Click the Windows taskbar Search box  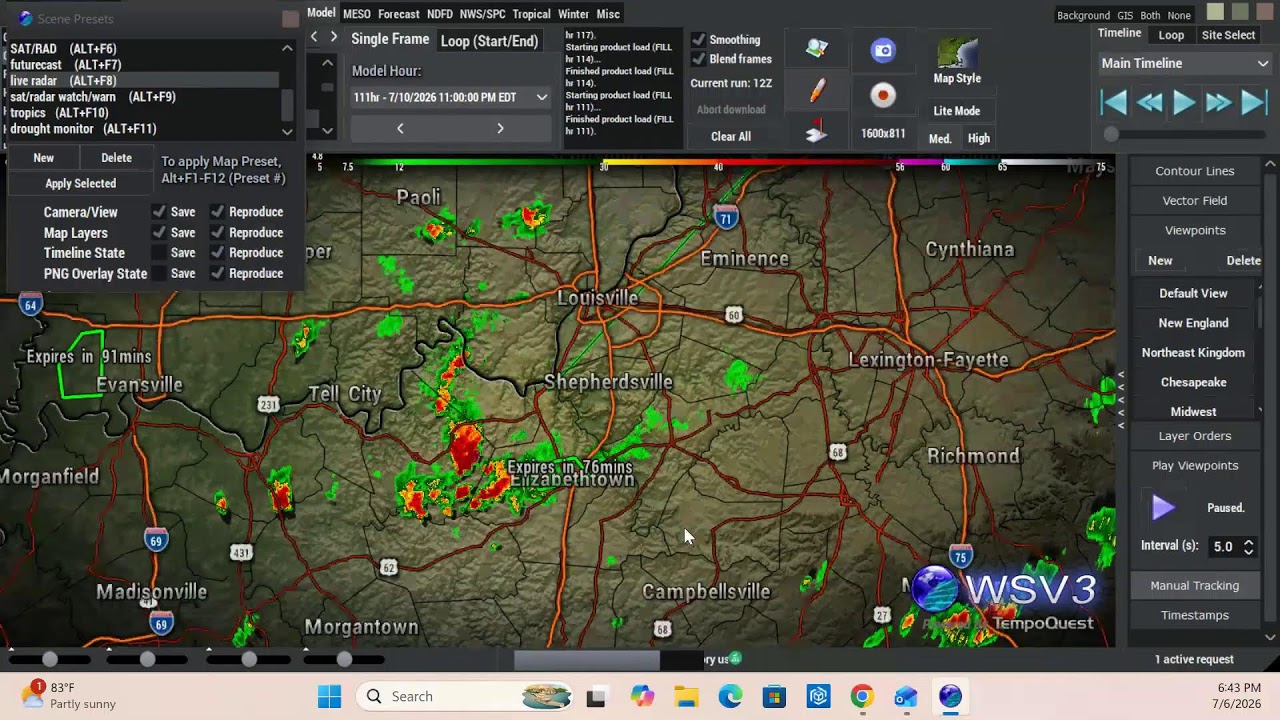(x=465, y=696)
